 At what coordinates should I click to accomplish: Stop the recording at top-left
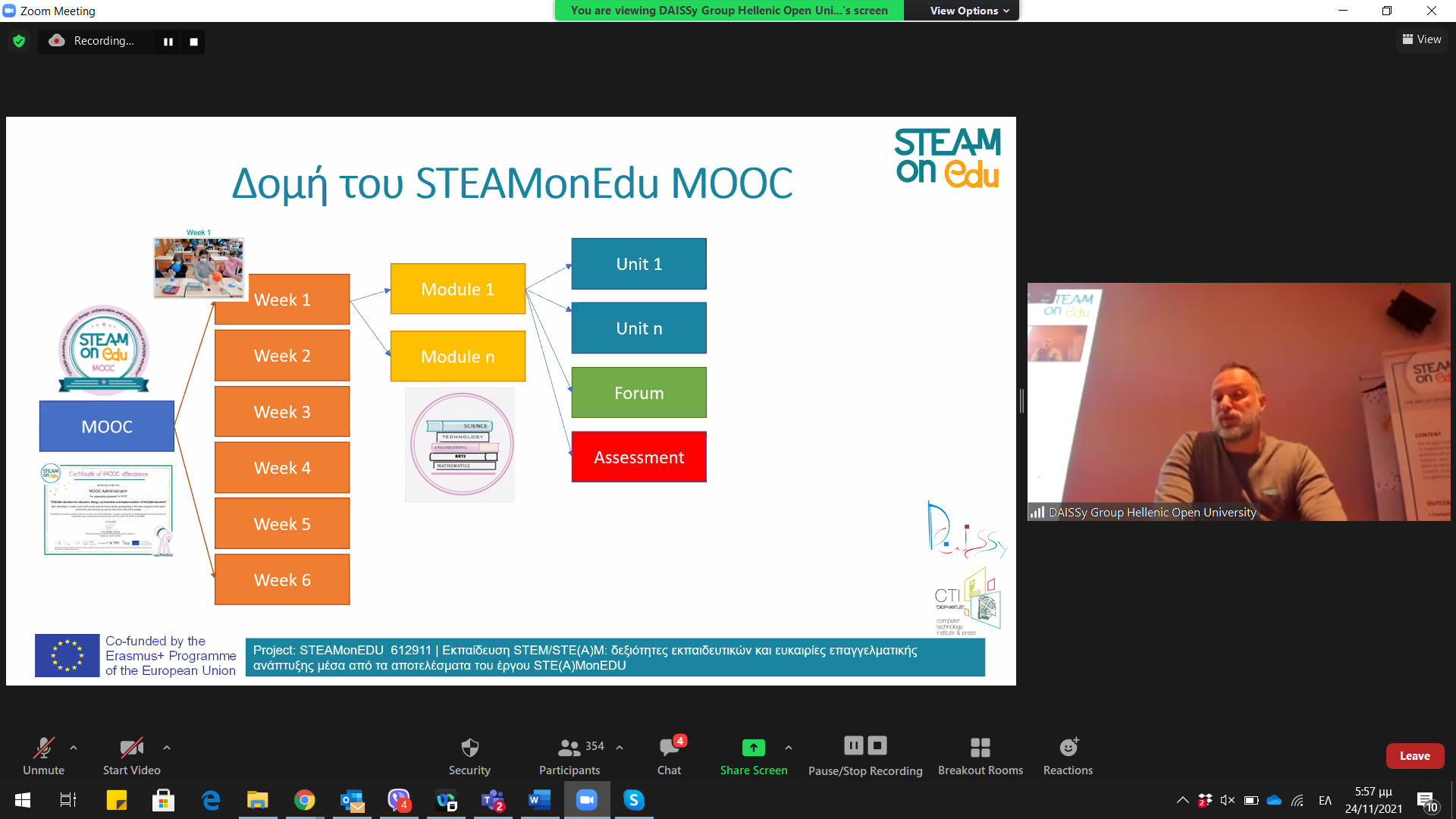(193, 42)
